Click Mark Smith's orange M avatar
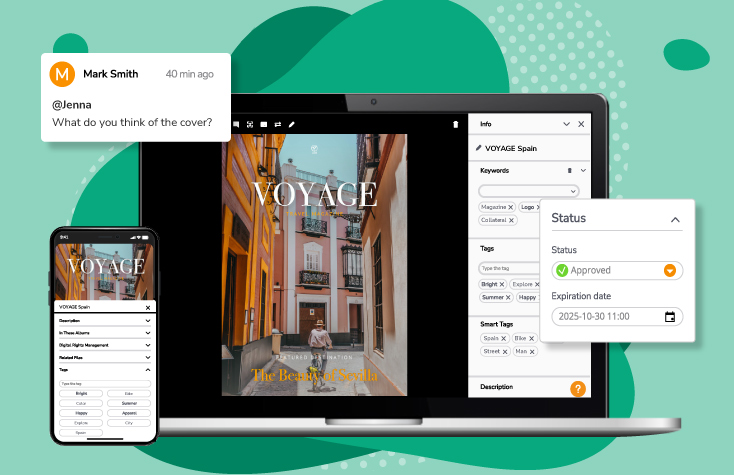 pos(62,74)
